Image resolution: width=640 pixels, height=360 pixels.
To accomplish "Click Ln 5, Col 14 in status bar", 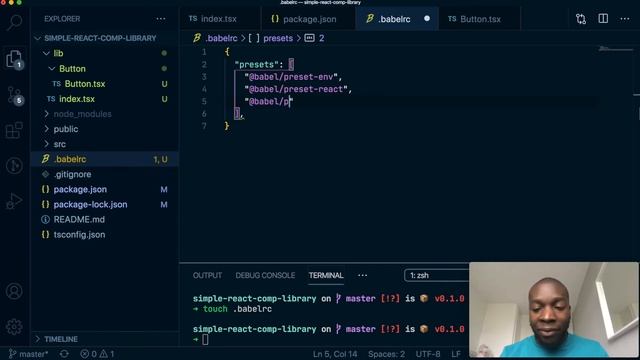I will pyautogui.click(x=335, y=354).
